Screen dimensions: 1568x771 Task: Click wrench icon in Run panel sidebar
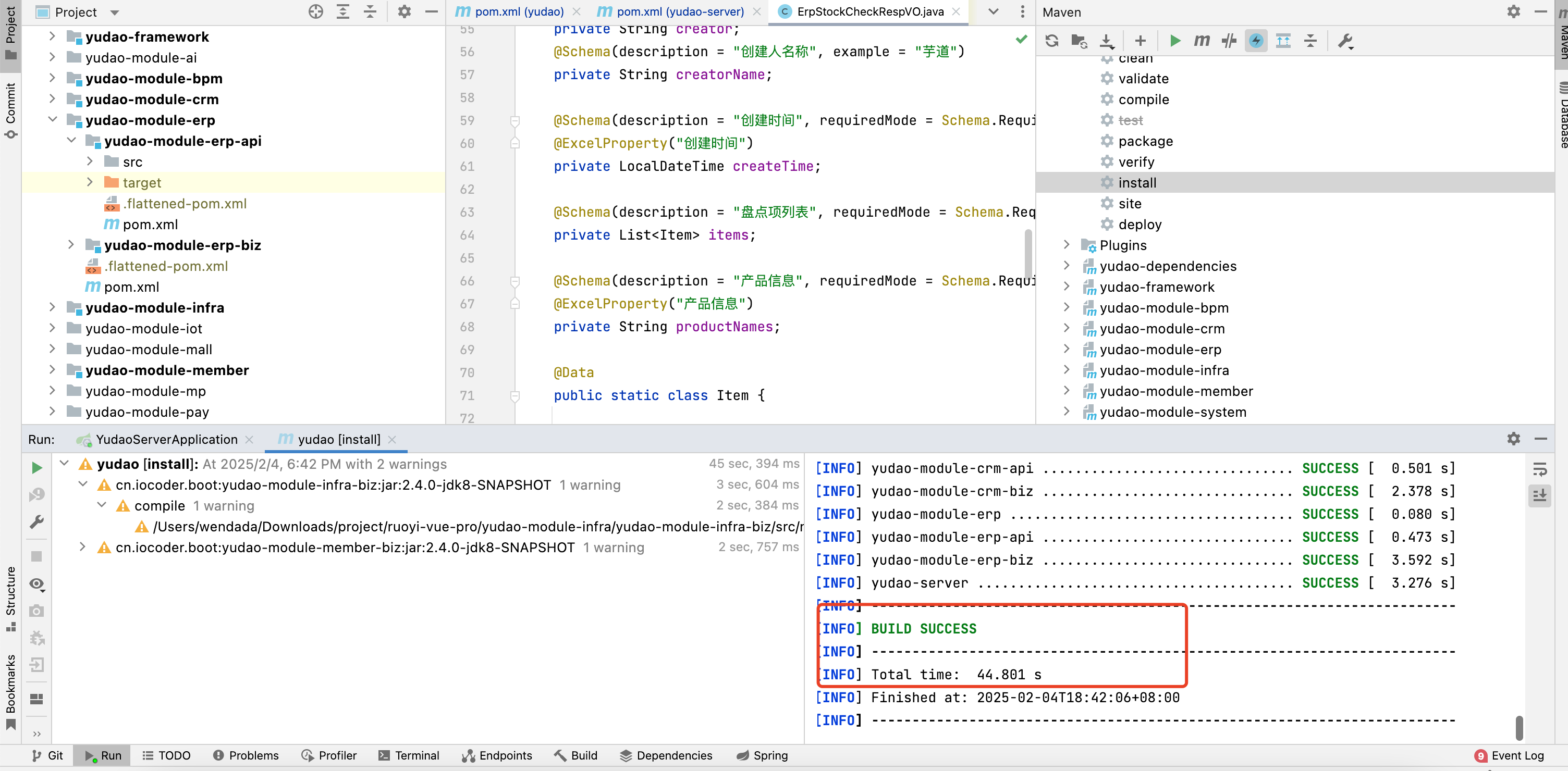(36, 521)
